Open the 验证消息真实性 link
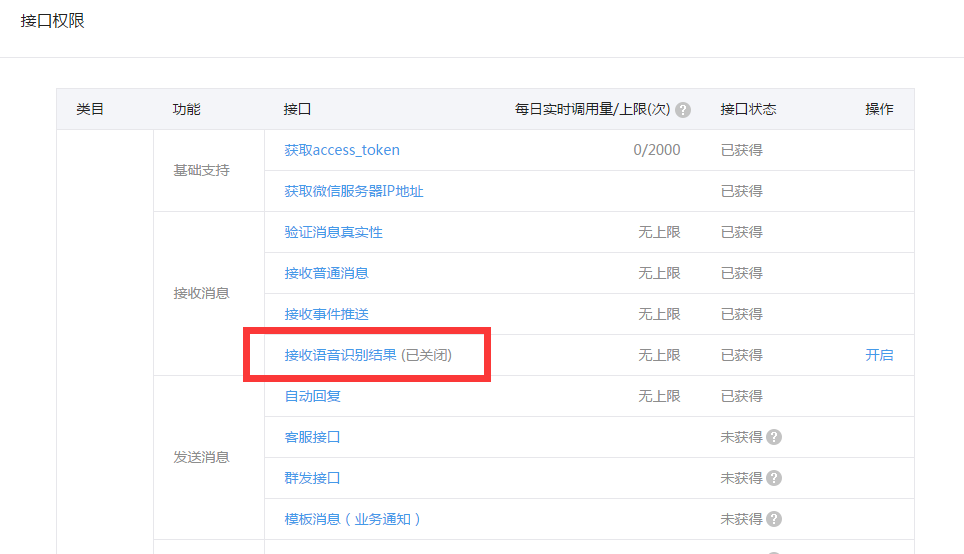This screenshot has height=554, width=964. point(333,232)
